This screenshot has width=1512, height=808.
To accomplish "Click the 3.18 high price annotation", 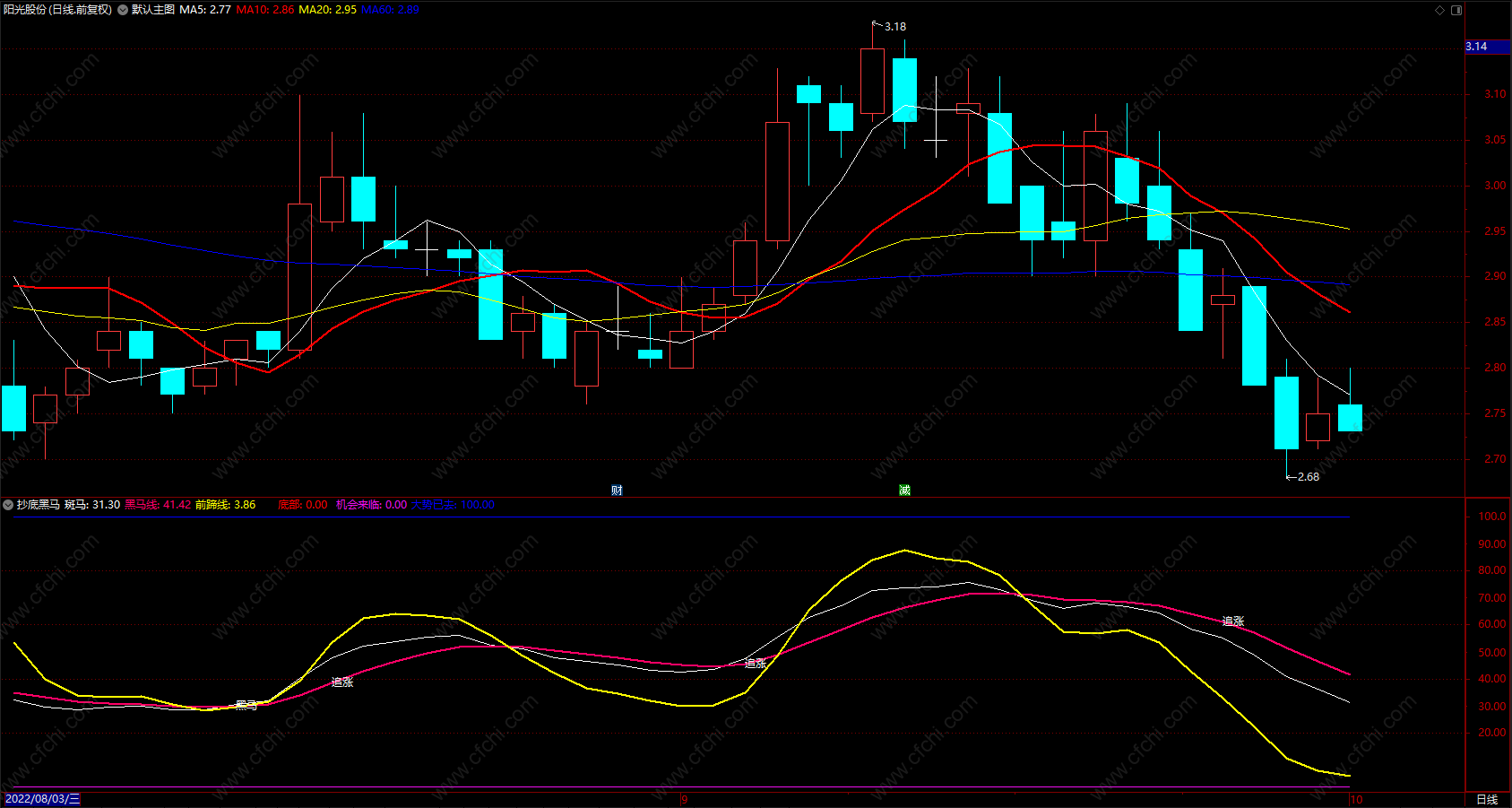I will pos(894,27).
